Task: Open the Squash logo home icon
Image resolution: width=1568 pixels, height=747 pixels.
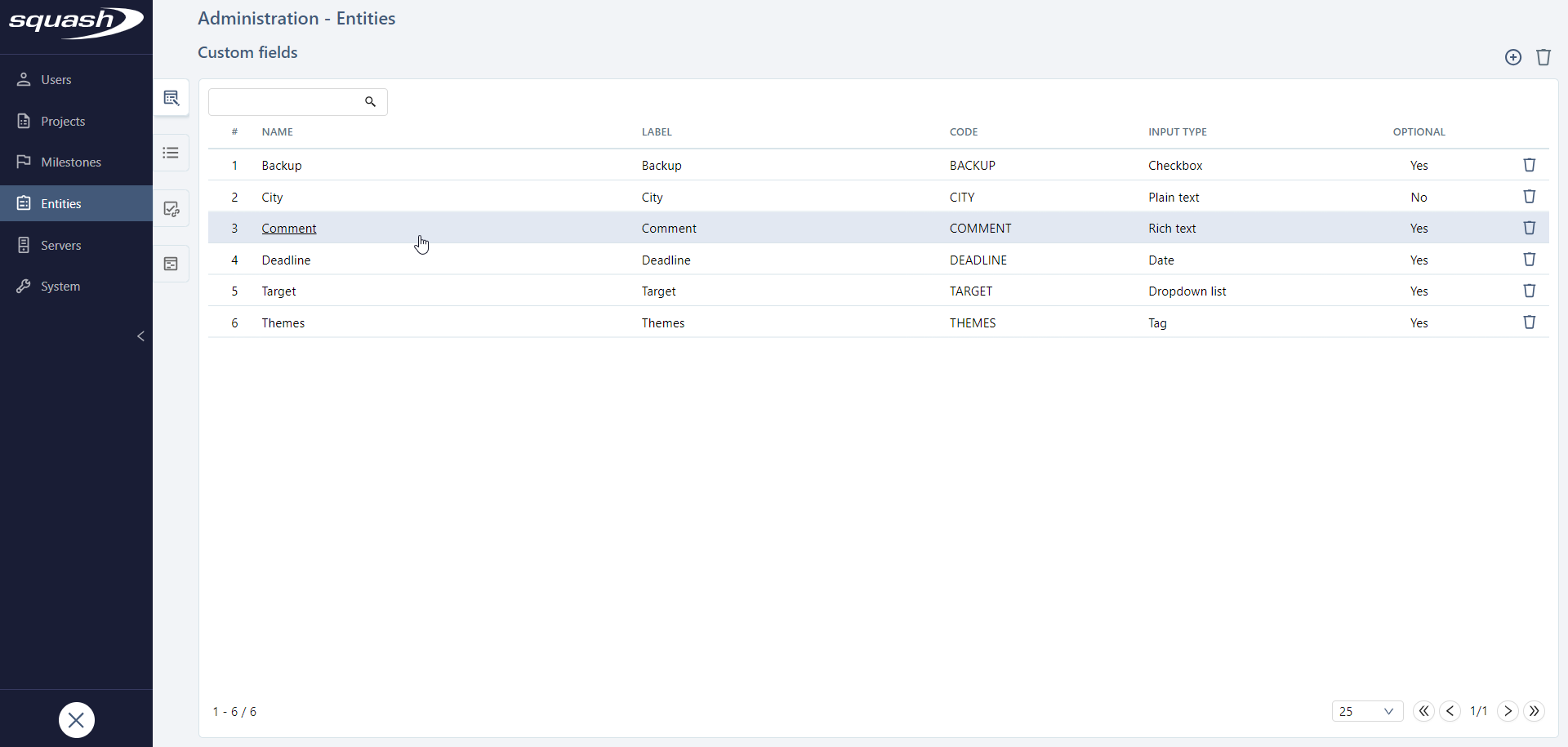Action: click(75, 24)
